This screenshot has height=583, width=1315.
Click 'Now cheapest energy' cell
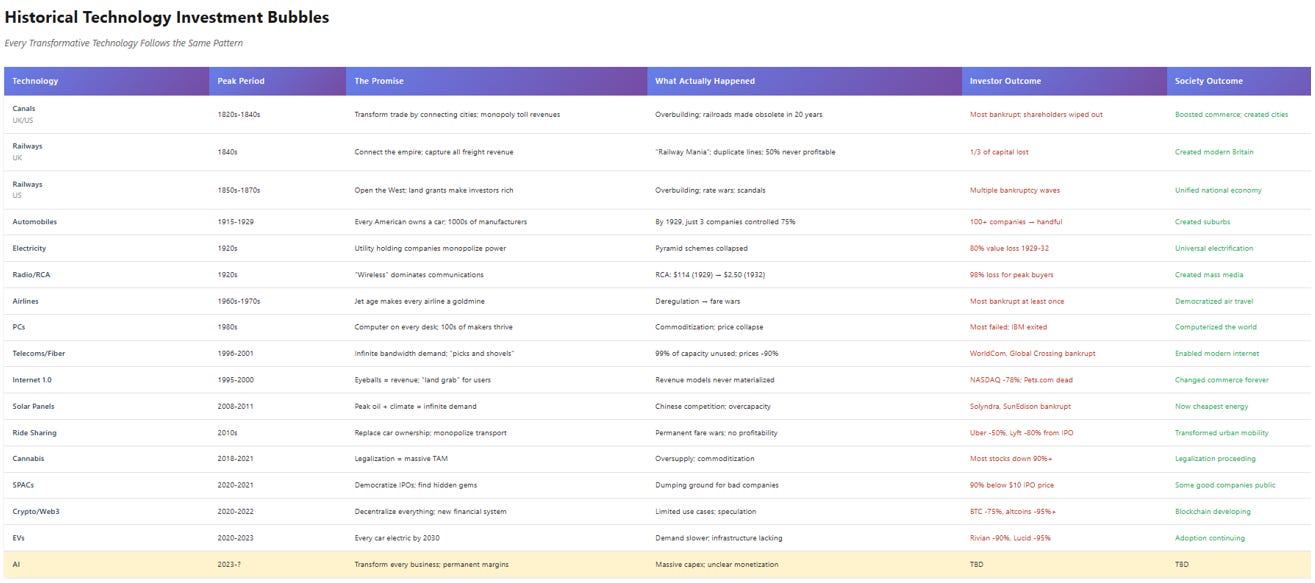(x=1239, y=406)
